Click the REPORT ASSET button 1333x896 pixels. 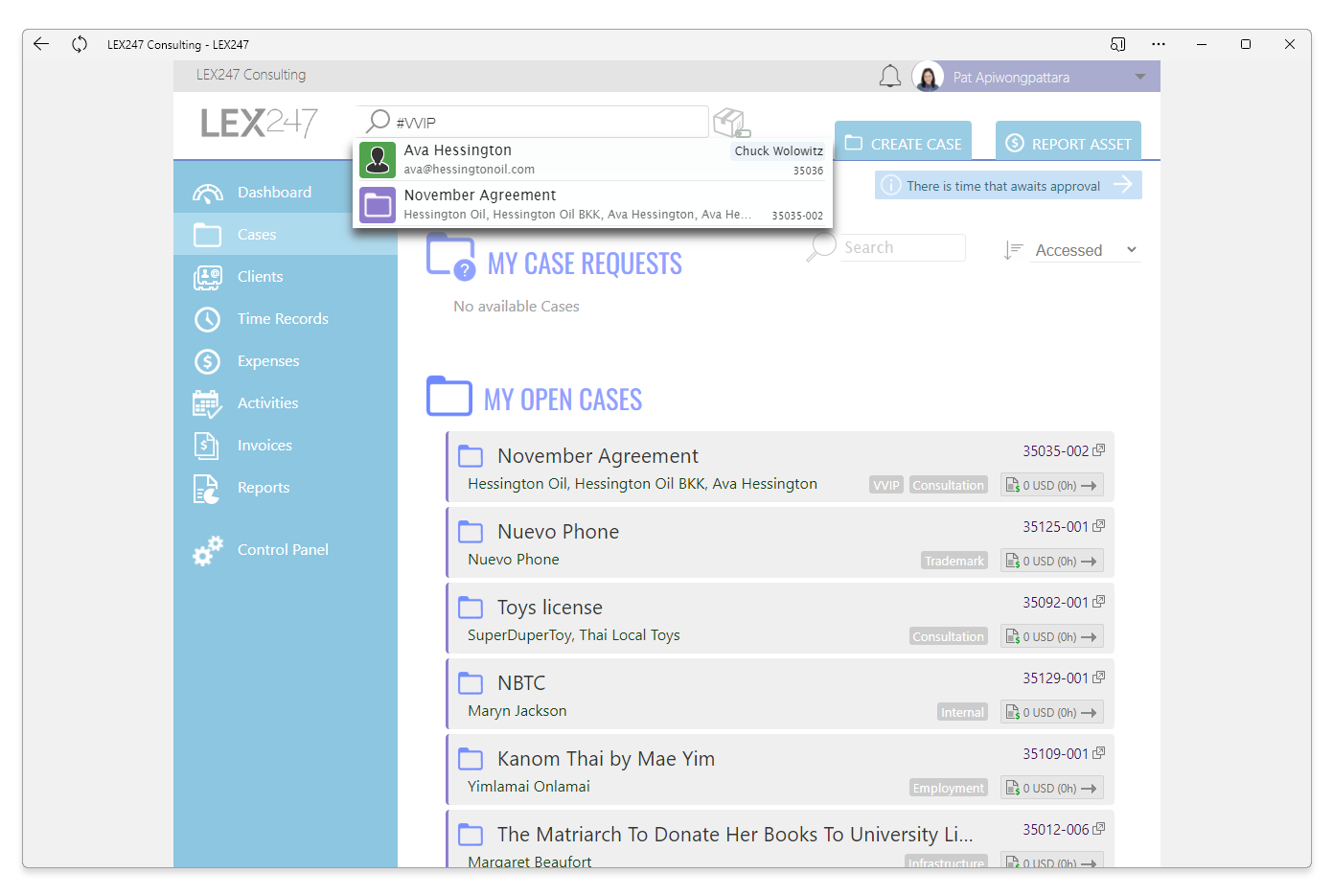coord(1069,142)
